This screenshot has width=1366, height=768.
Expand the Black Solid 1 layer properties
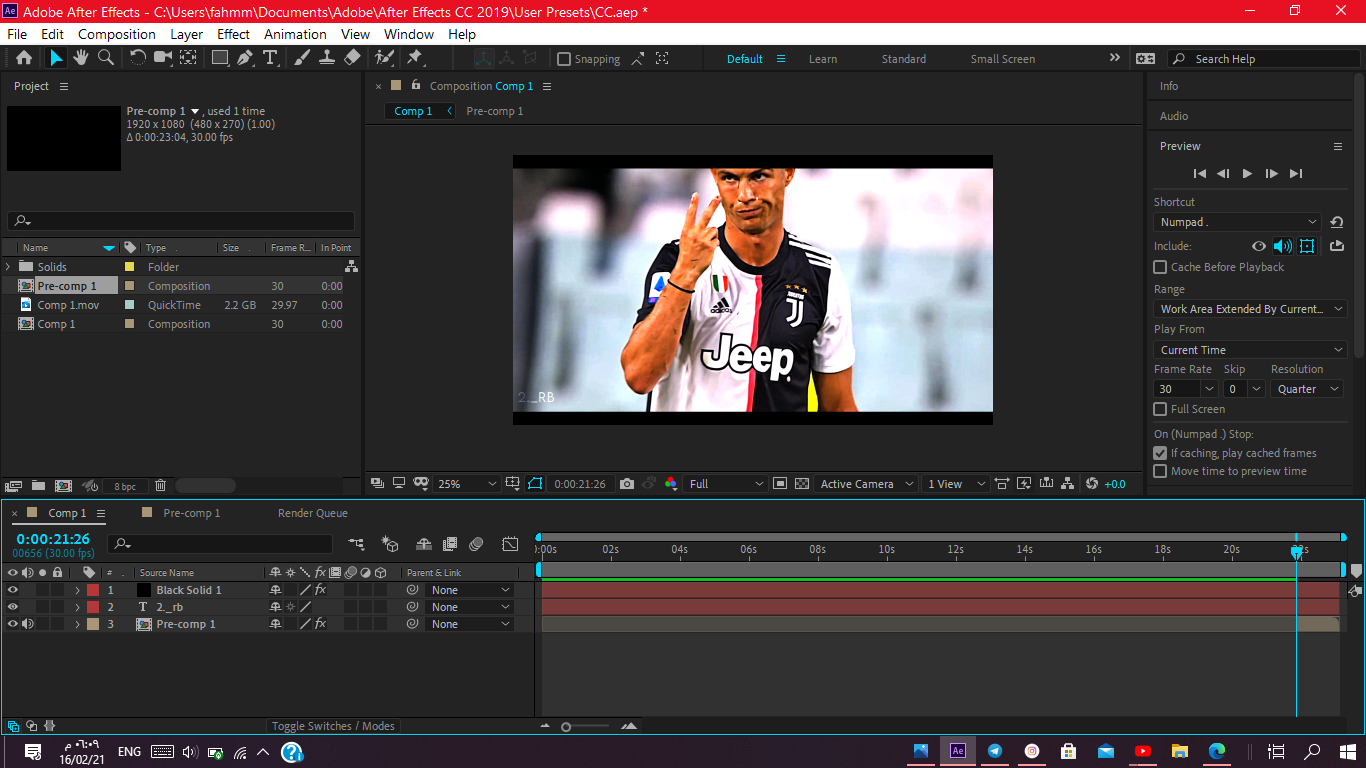tap(77, 590)
